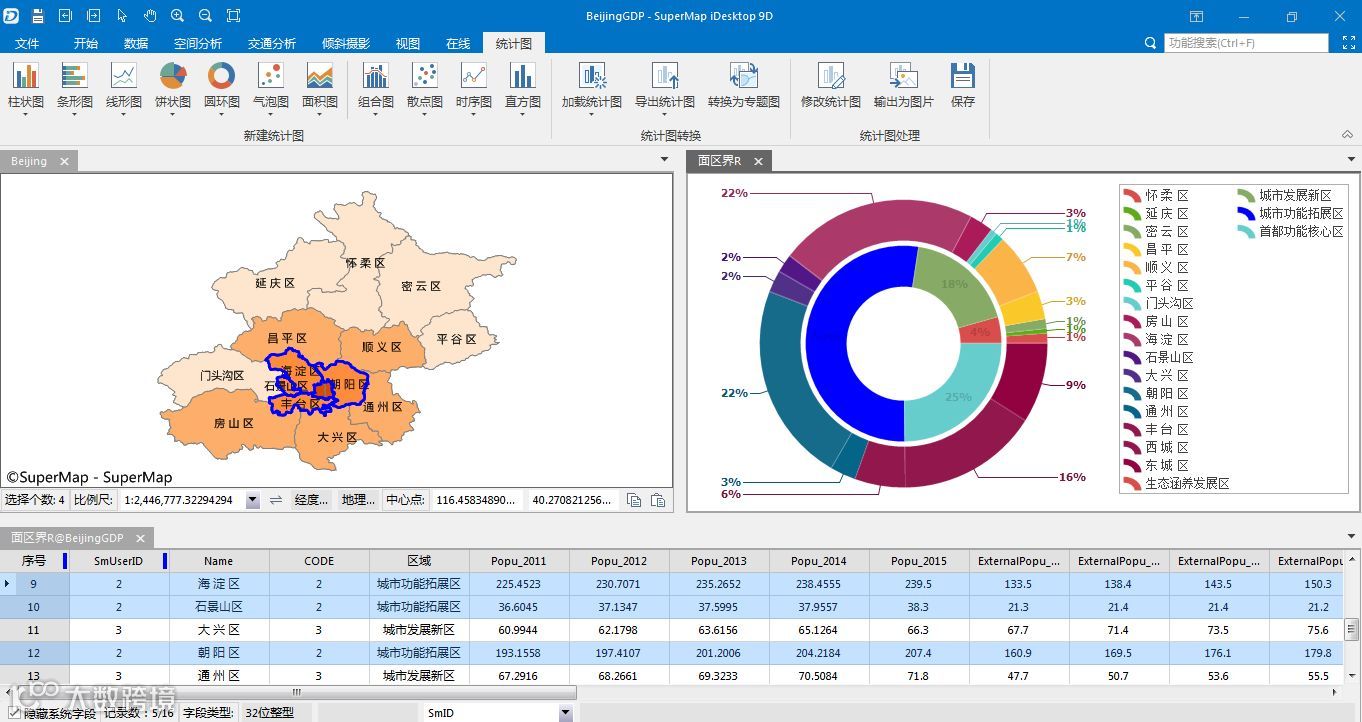Open the map scale dropdown
This screenshot has height=722, width=1362.
pyautogui.click(x=252, y=500)
